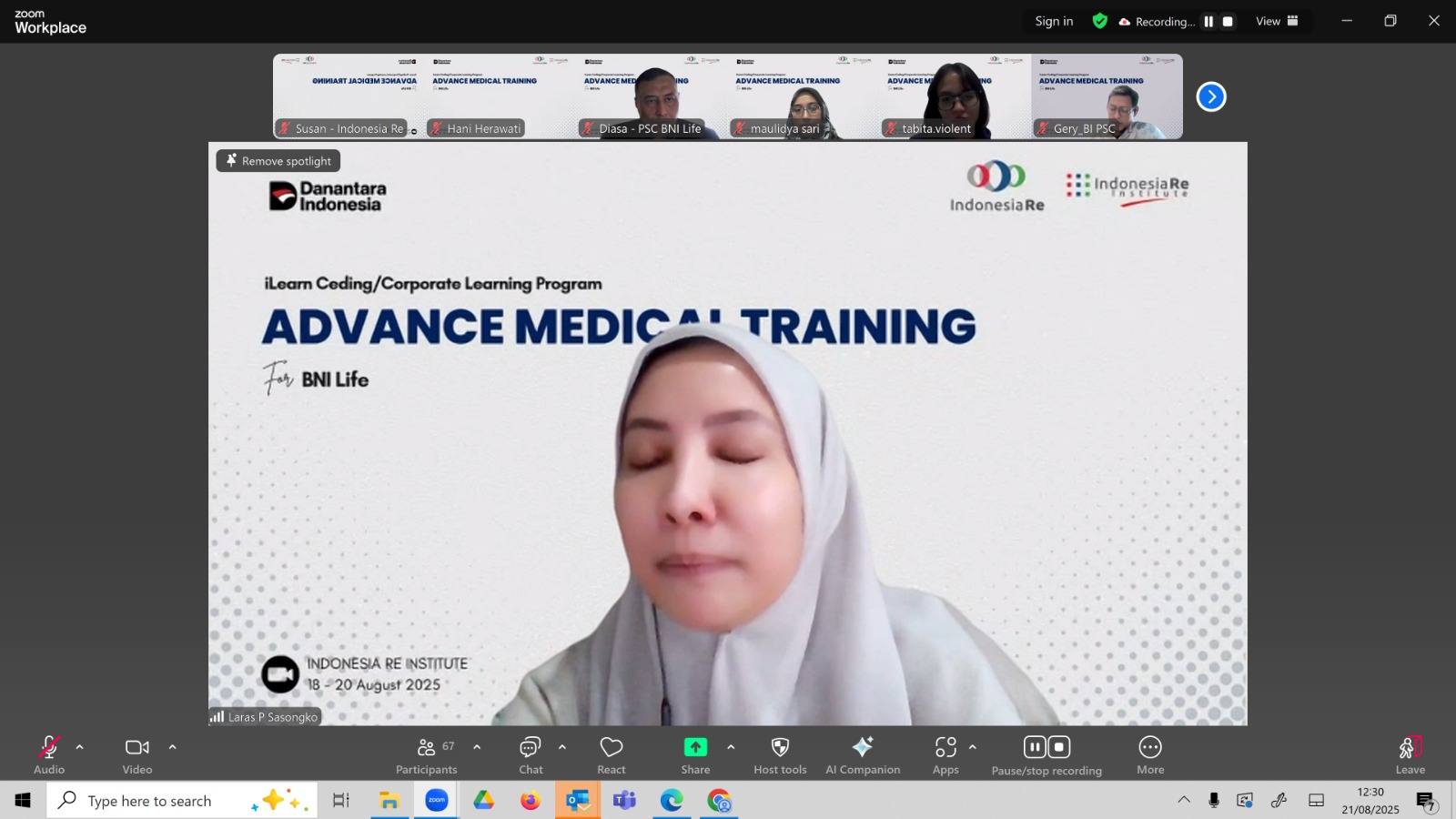Click Remove spotlight button

pyautogui.click(x=278, y=161)
